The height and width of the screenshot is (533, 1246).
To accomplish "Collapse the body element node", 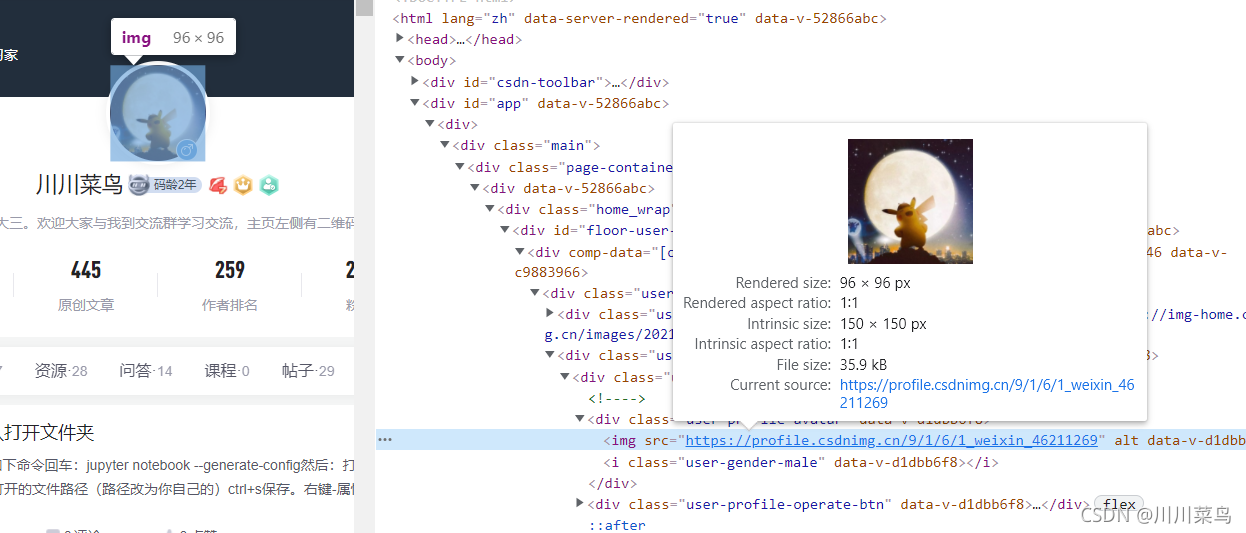I will click(400, 60).
